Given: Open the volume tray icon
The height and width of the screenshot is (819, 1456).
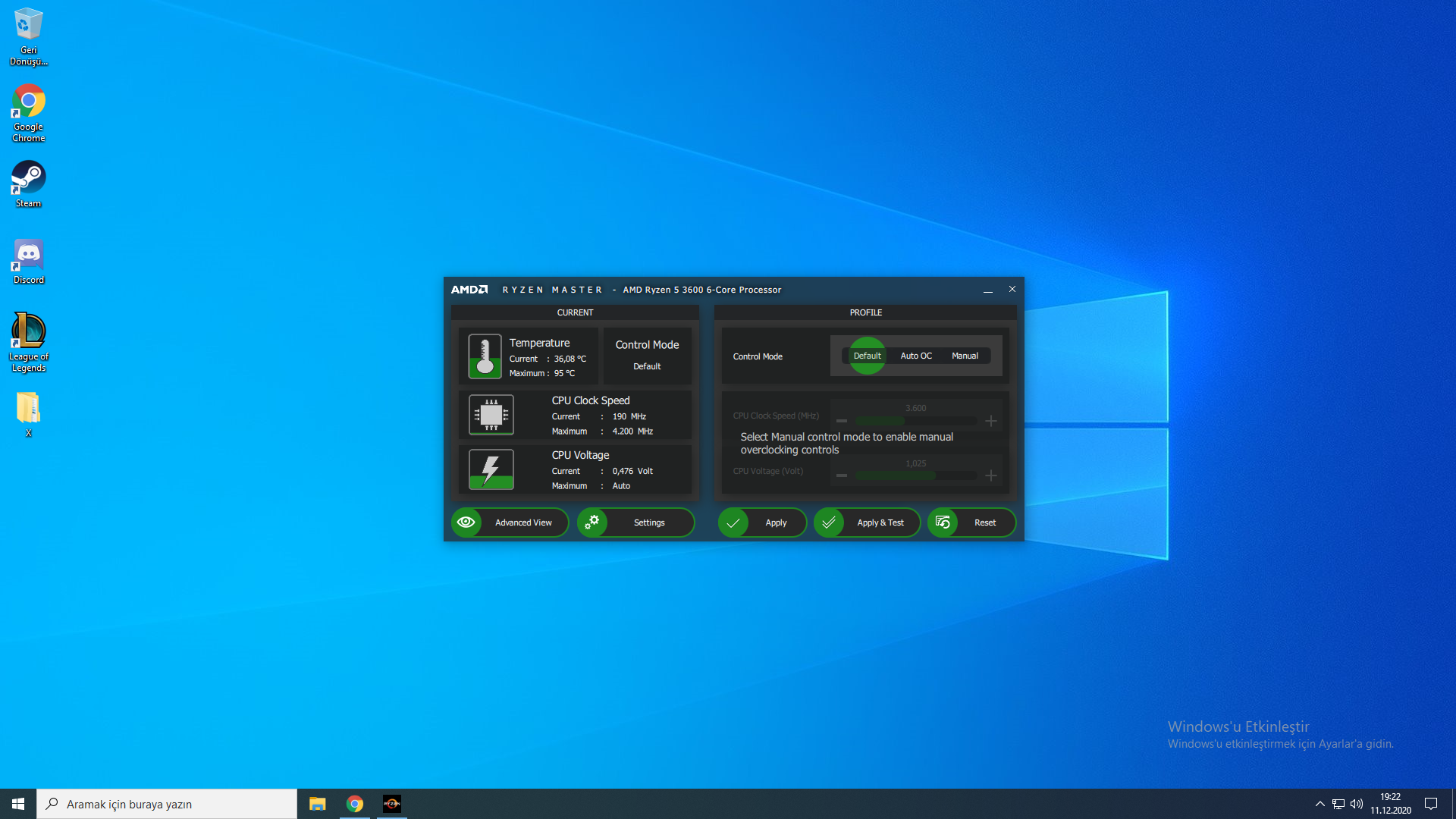Looking at the screenshot, I should point(1357,804).
